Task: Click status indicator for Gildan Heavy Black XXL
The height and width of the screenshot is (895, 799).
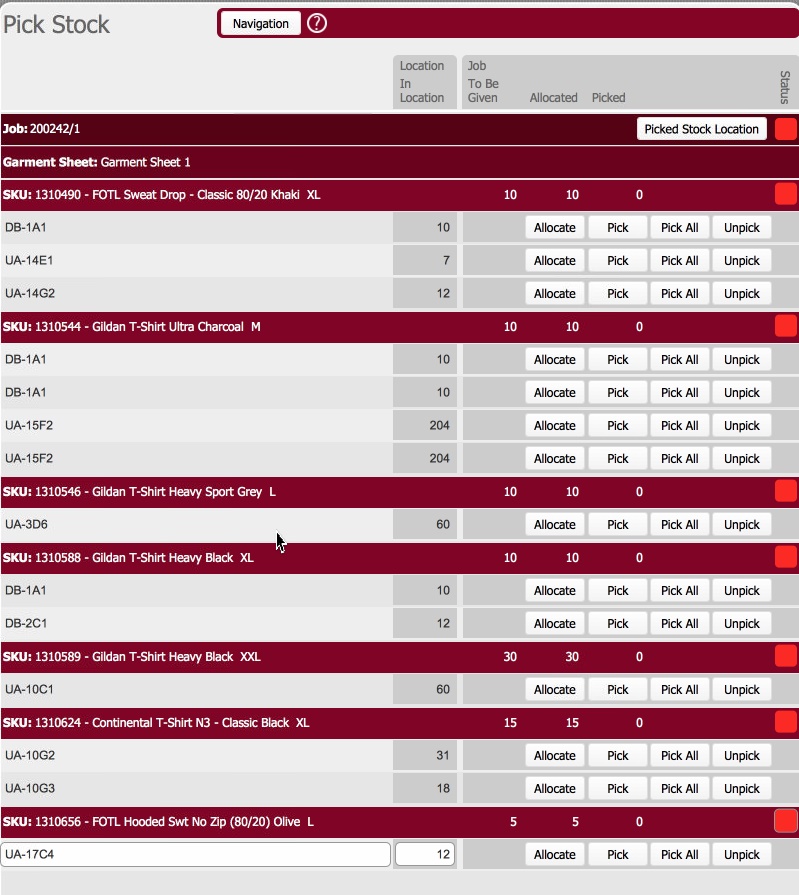Action: [785, 656]
